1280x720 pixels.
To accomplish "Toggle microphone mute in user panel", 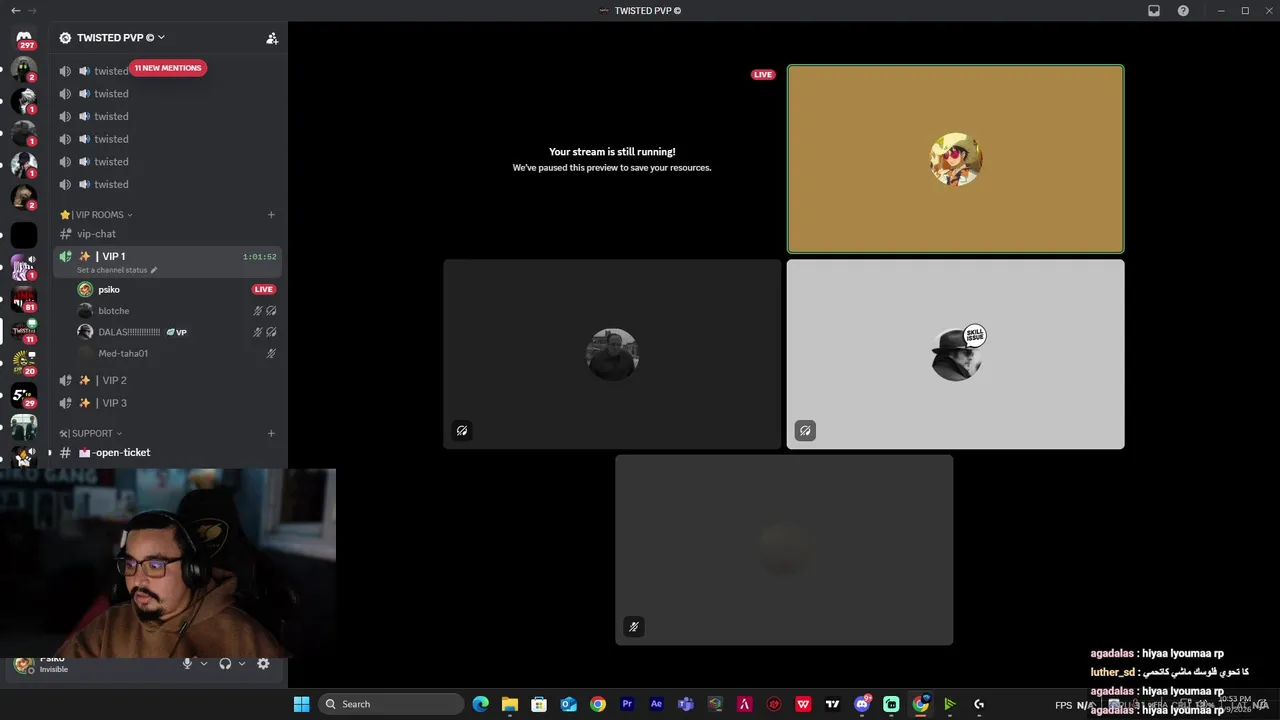I will pos(186,663).
